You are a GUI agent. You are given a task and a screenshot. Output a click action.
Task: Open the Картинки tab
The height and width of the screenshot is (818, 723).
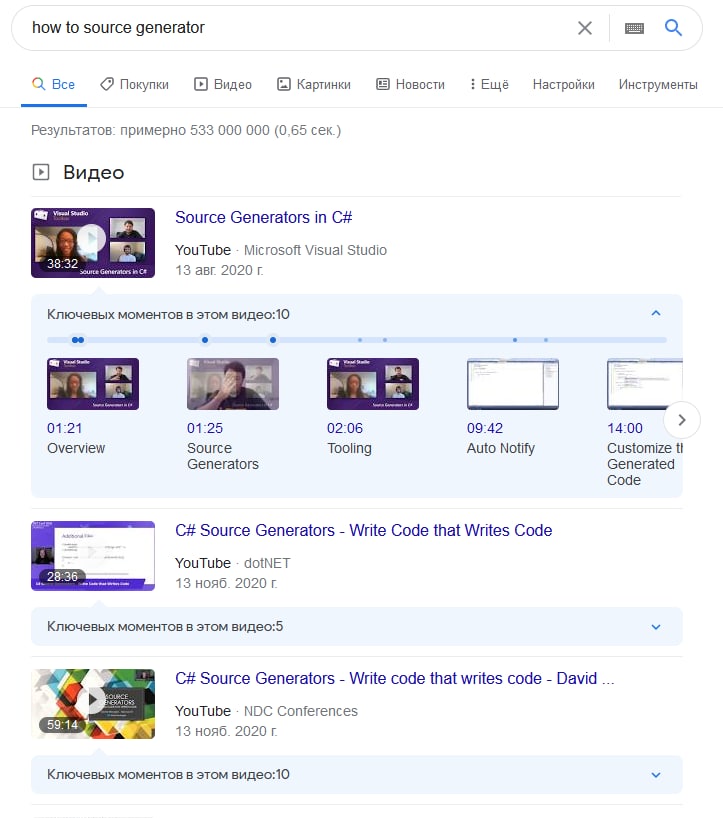tap(314, 85)
